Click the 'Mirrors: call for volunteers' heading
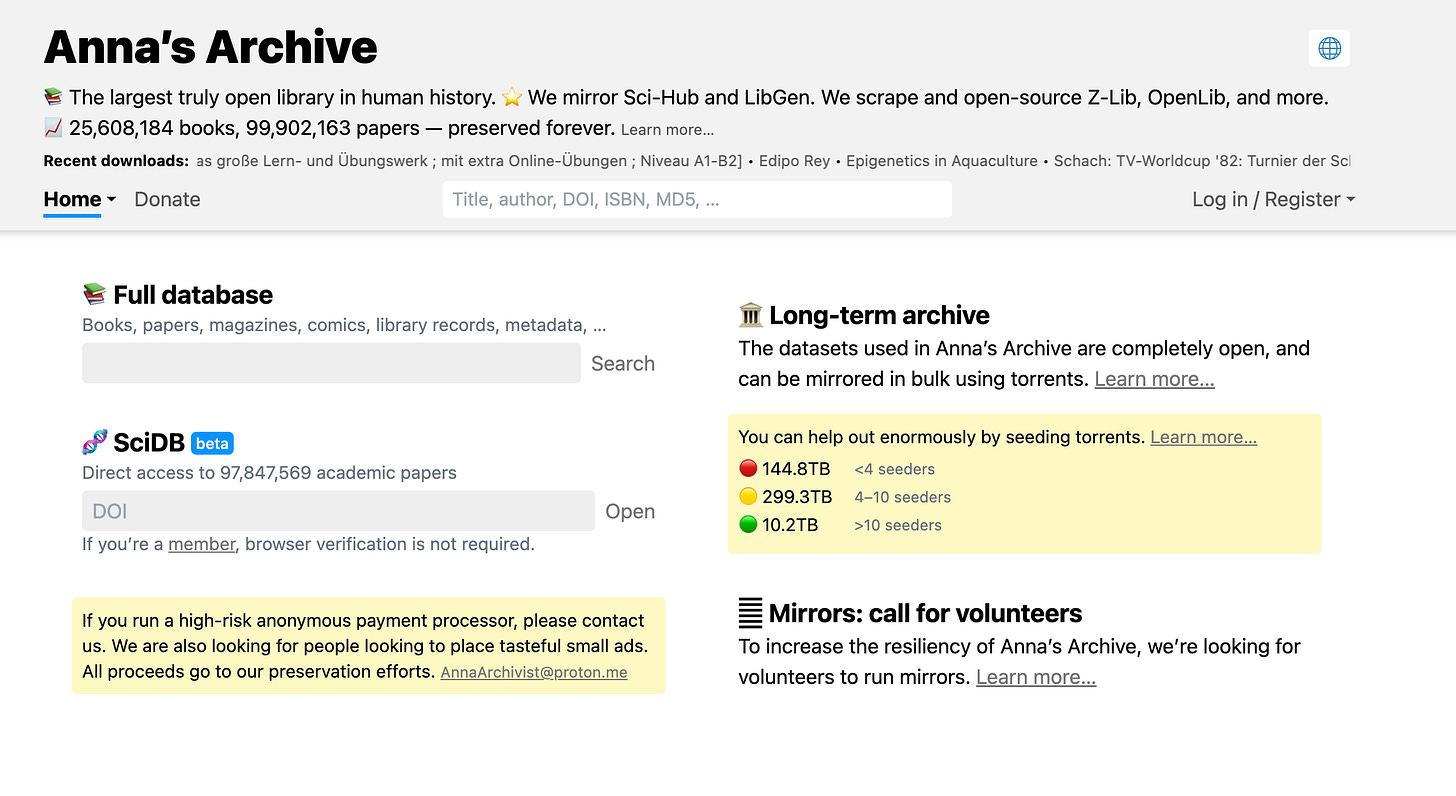 [926, 613]
